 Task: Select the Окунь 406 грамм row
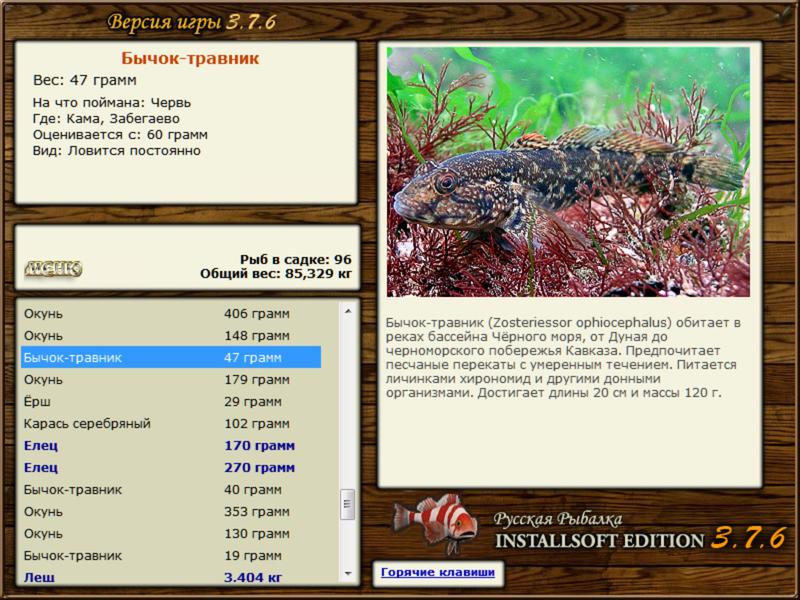(x=171, y=313)
